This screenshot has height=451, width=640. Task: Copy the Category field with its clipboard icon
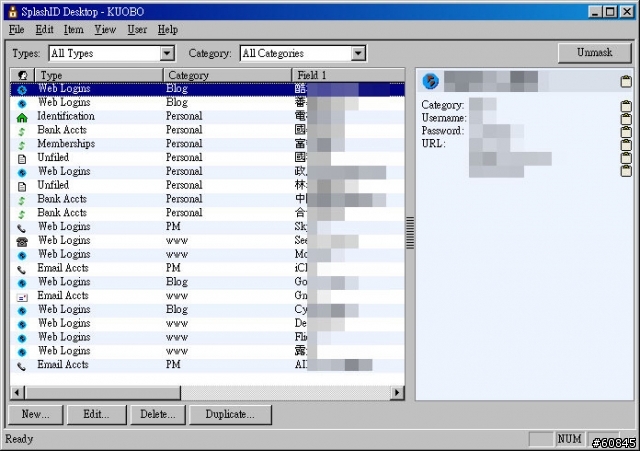coord(626,106)
